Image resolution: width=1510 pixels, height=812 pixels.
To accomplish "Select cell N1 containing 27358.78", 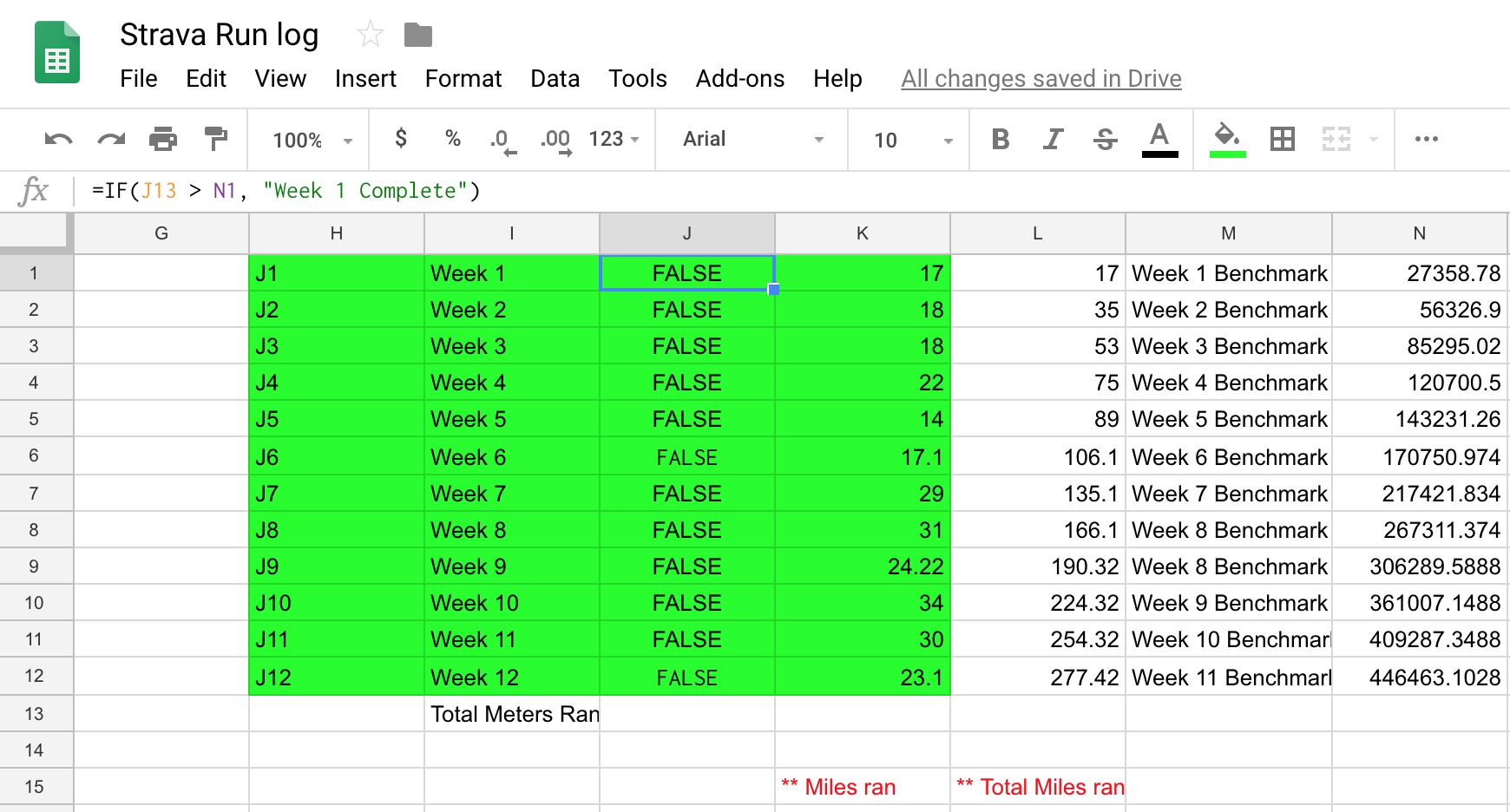I will (x=1419, y=272).
